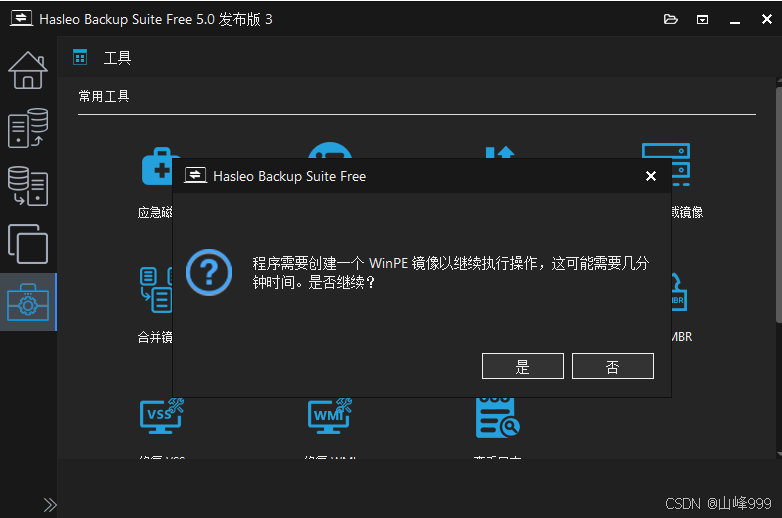Viewport: 782px width, 518px height.
Task: Click the open folder icon in title bar
Action: tap(671, 19)
